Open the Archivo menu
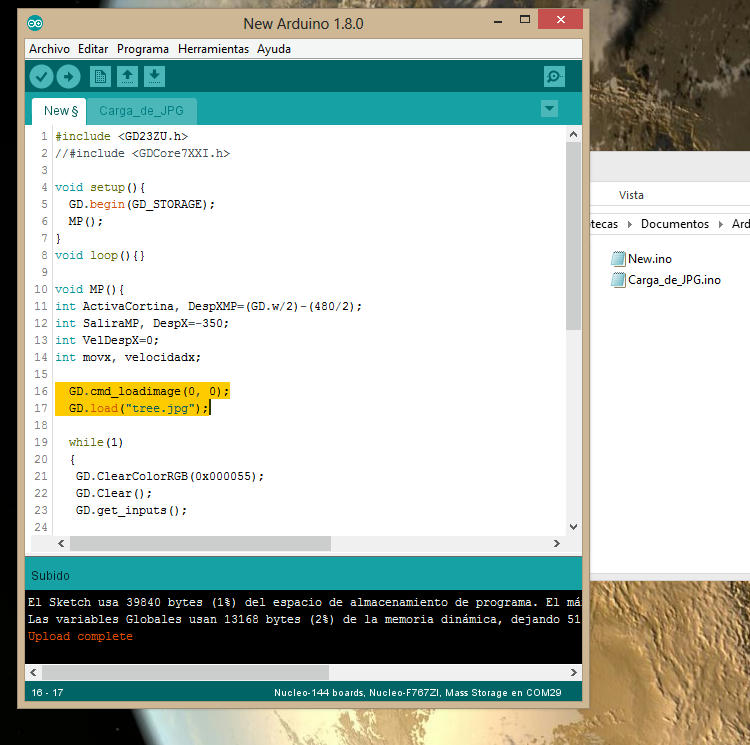The image size is (750, 745). pyautogui.click(x=49, y=49)
